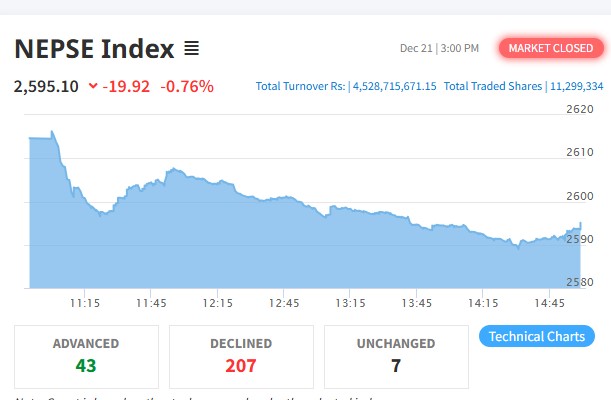Image resolution: width=611 pixels, height=400 pixels.
Task: Click the chart's peak near market open
Action: click(52, 132)
